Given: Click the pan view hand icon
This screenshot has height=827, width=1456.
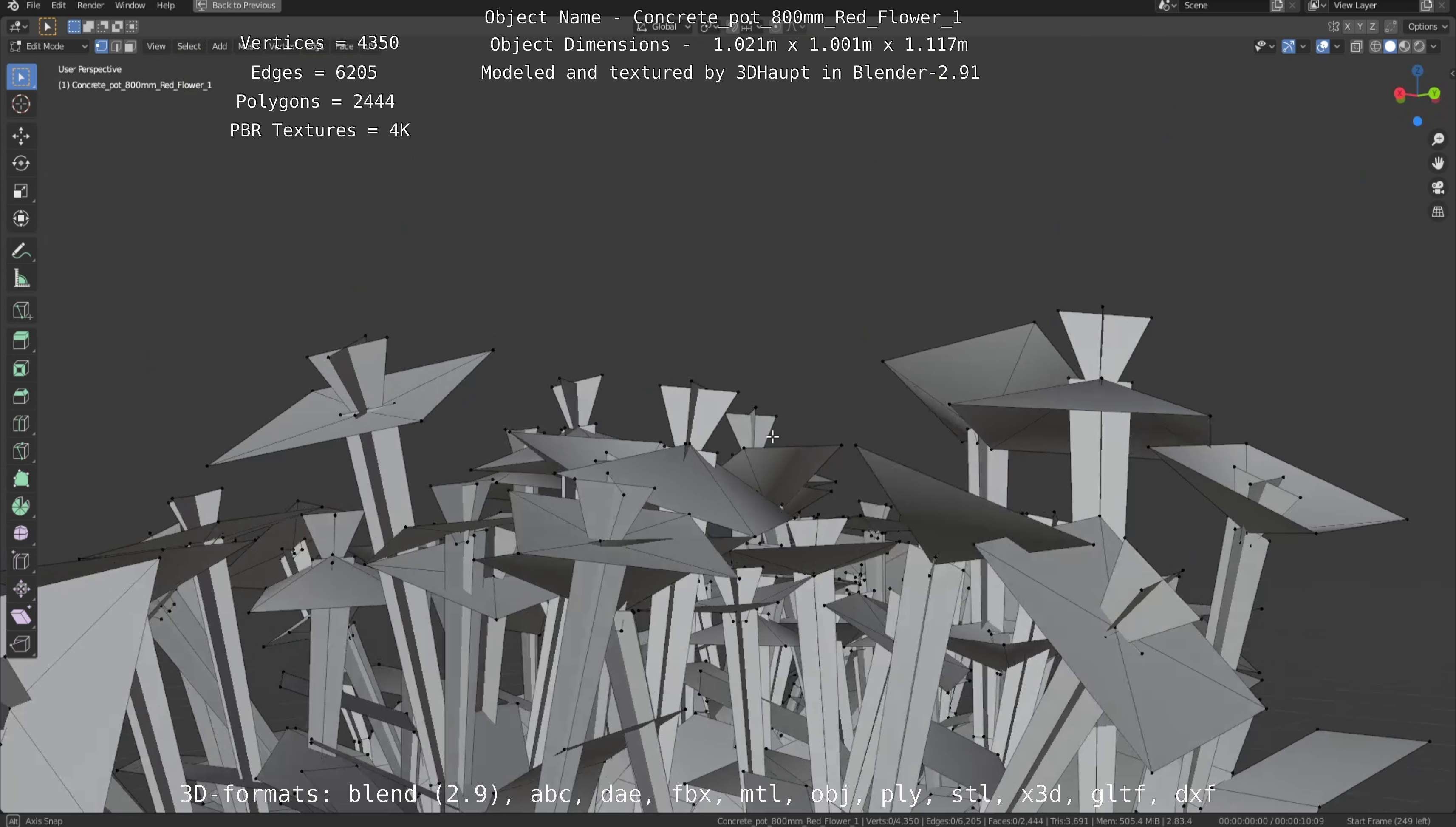Looking at the screenshot, I should click(1437, 164).
